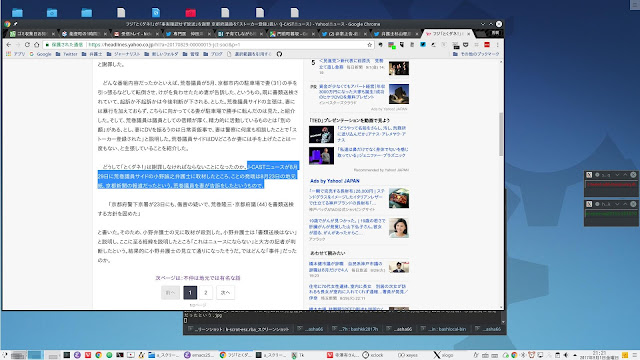The image size is (640, 360).
Task: Click the red icon on the desktop
Action: pos(191,13)
